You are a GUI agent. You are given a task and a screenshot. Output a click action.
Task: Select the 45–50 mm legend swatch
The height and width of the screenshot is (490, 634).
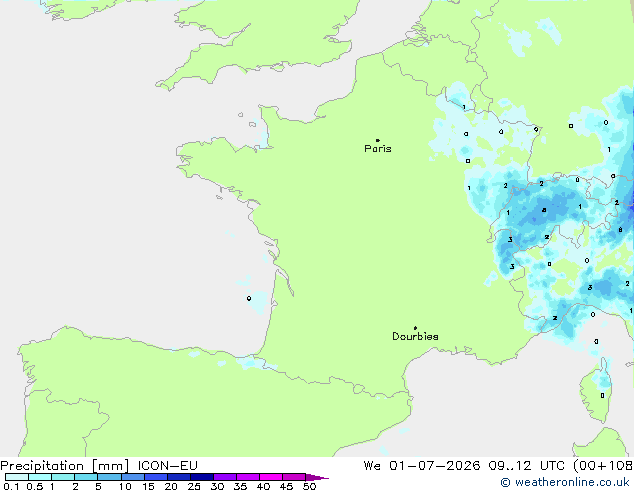pyautogui.click(x=294, y=477)
